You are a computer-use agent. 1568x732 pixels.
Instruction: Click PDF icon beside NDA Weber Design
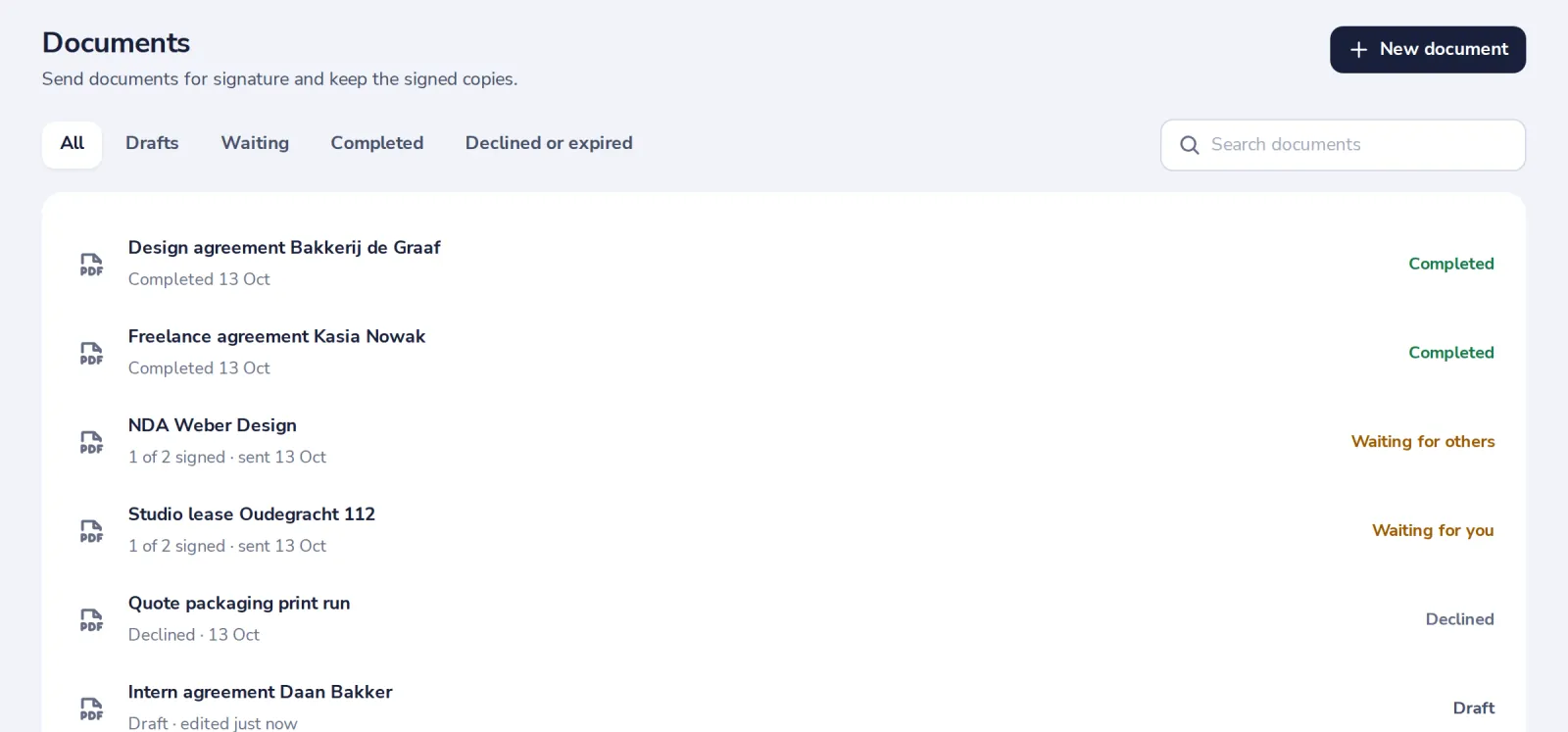(x=91, y=442)
